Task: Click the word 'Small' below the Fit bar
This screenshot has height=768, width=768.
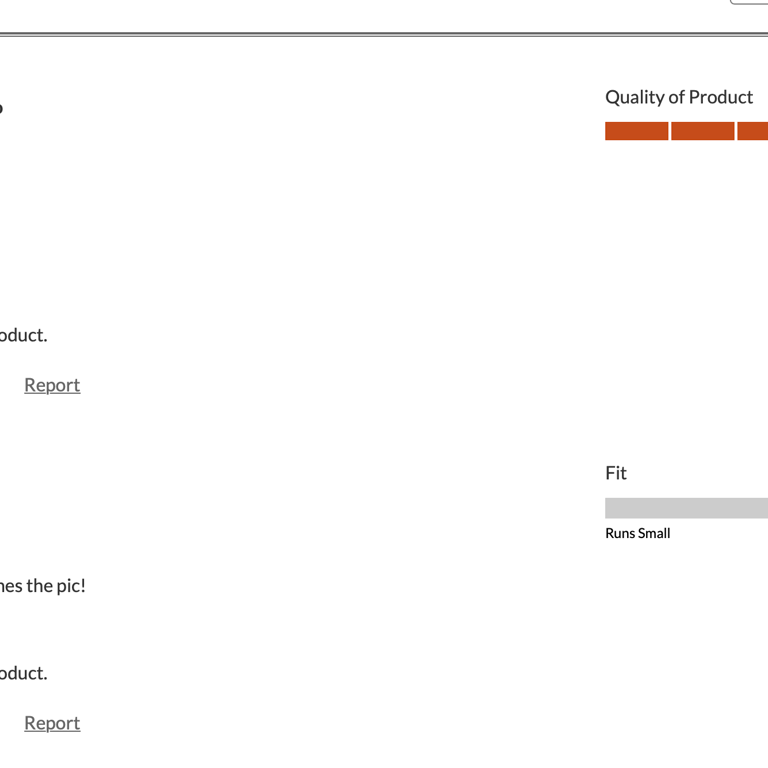Action: coord(654,533)
